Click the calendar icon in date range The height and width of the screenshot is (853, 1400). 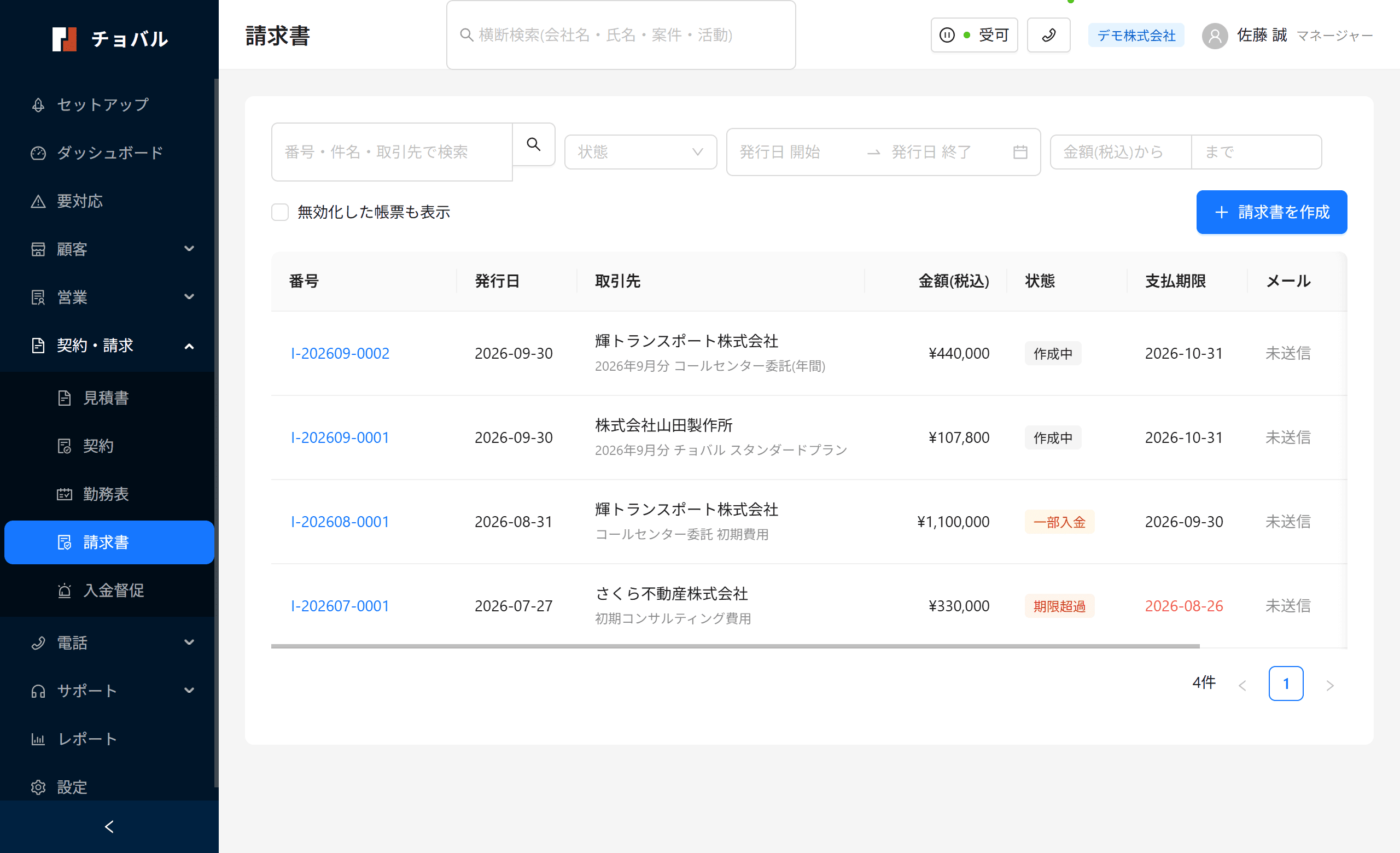1020,151
